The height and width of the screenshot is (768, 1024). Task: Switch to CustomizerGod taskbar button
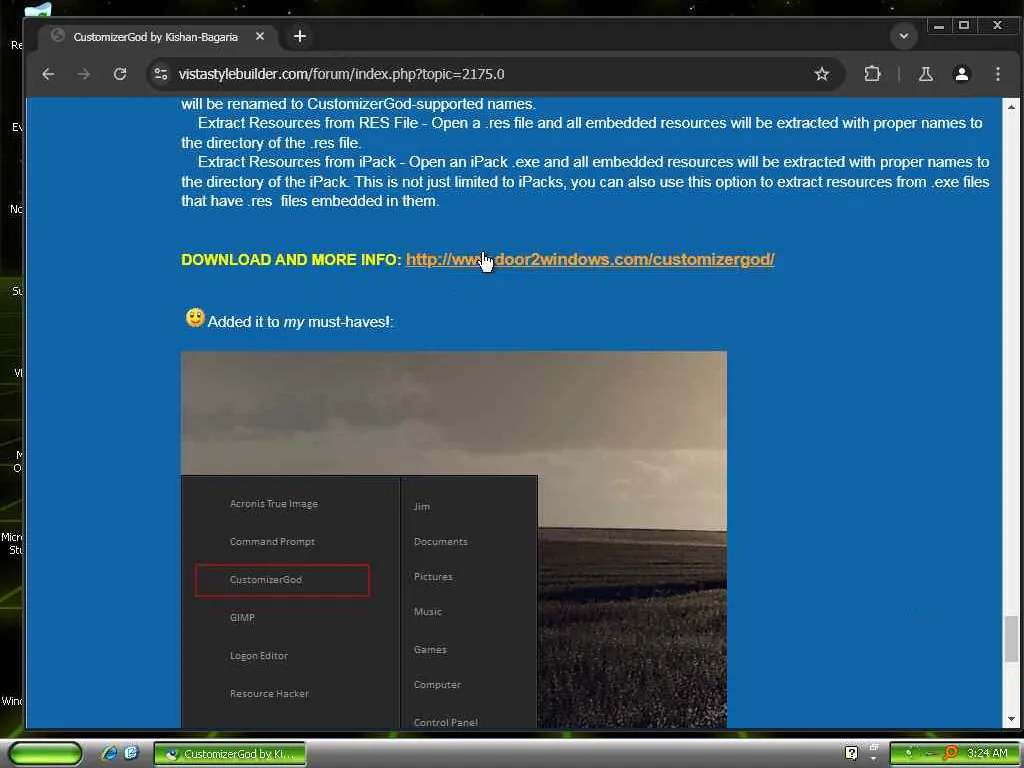point(230,754)
